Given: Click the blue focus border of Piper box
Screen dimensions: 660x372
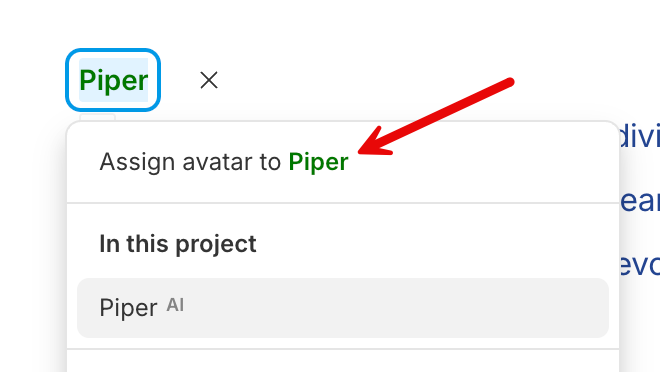Looking at the screenshot, I should point(113,50).
